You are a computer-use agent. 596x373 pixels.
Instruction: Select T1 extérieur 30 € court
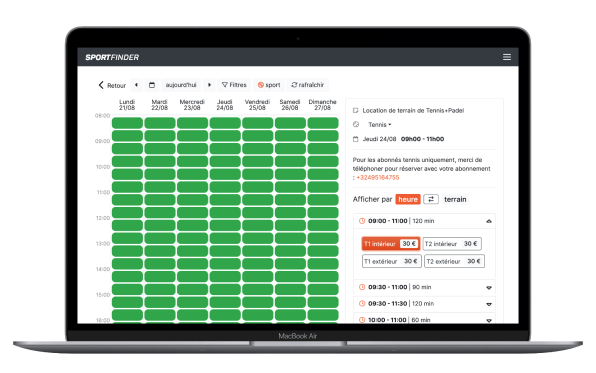coord(392,261)
